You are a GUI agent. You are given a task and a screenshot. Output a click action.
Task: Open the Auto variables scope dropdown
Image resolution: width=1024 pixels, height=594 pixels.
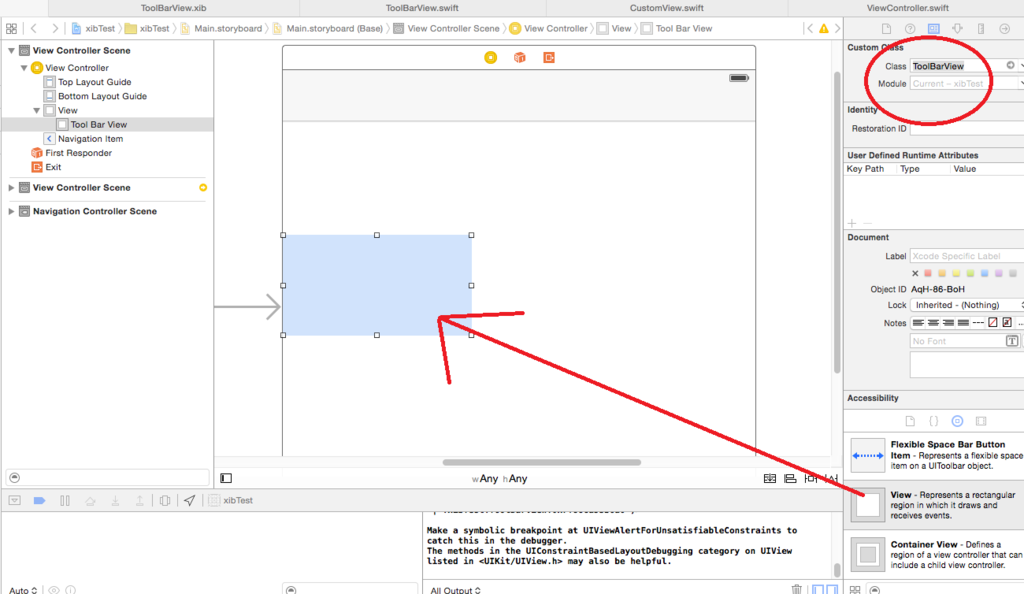point(23,589)
